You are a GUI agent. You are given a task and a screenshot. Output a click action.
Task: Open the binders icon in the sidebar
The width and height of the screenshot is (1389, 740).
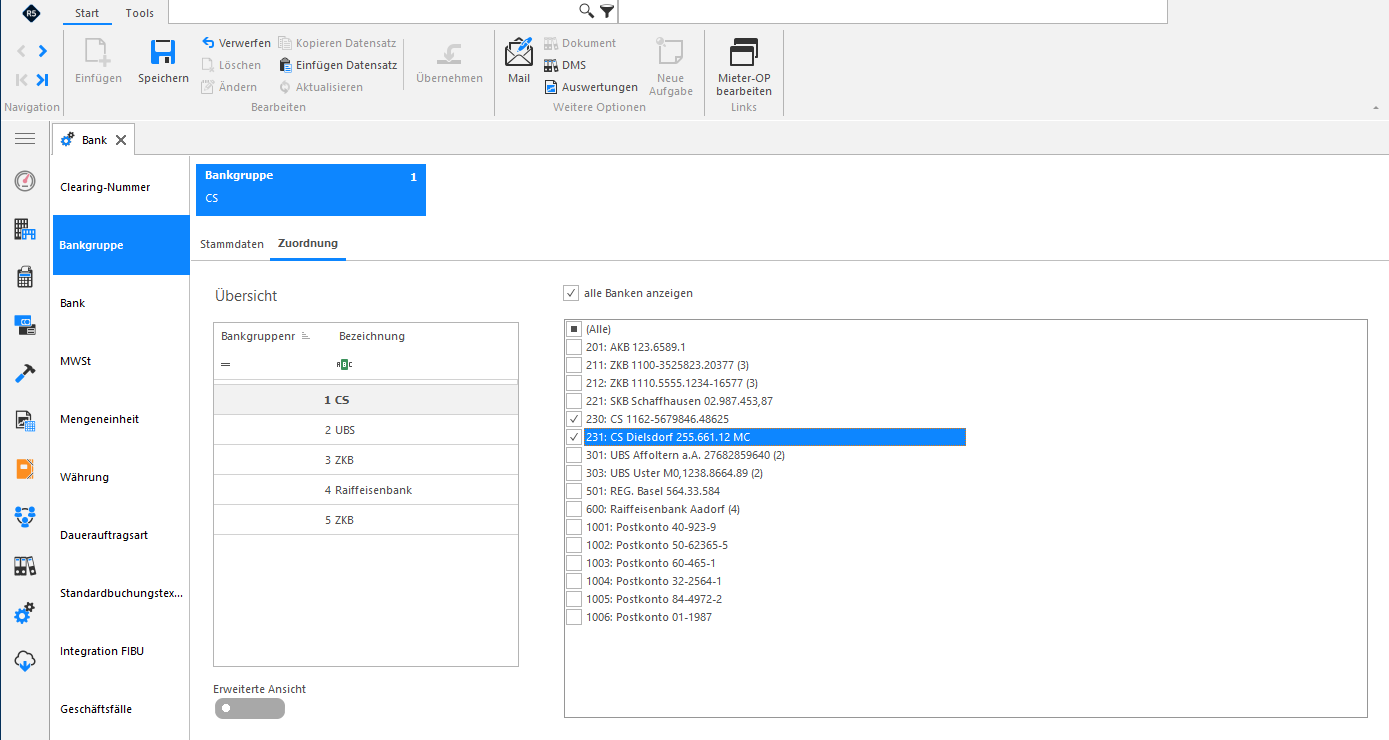[x=25, y=566]
